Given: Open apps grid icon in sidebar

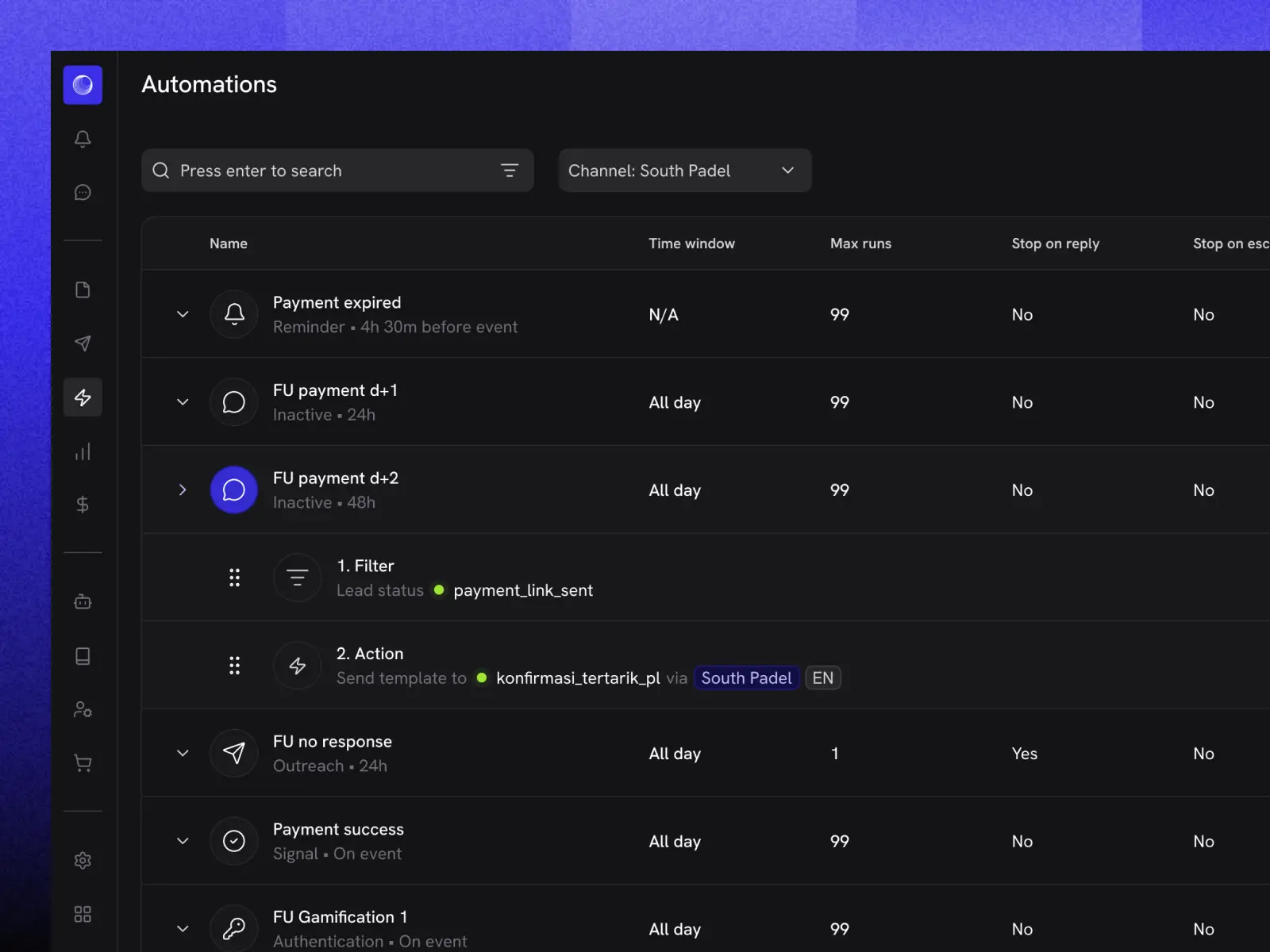Looking at the screenshot, I should point(83,914).
